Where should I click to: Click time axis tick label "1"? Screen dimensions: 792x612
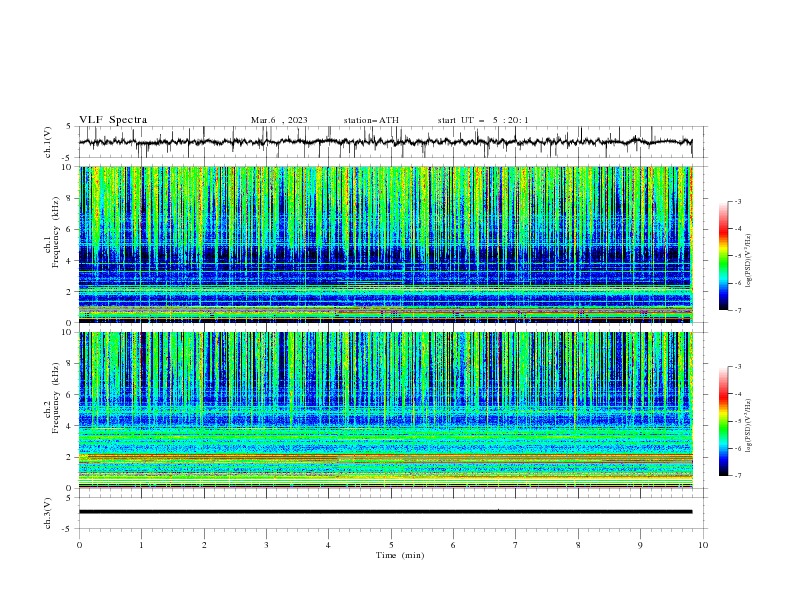pyautogui.click(x=141, y=545)
